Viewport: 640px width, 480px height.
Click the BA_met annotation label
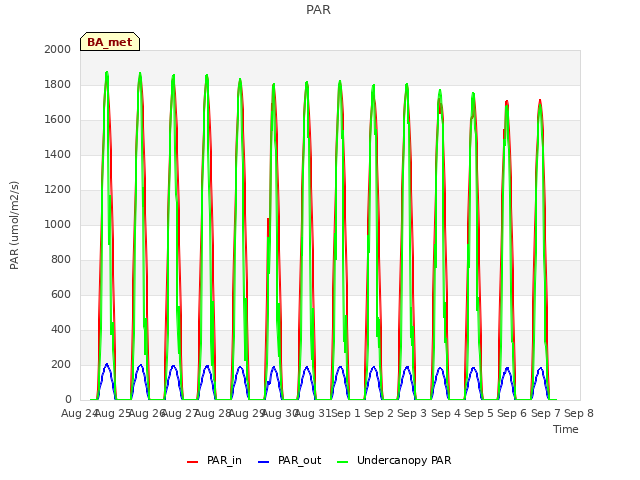coord(110,42)
